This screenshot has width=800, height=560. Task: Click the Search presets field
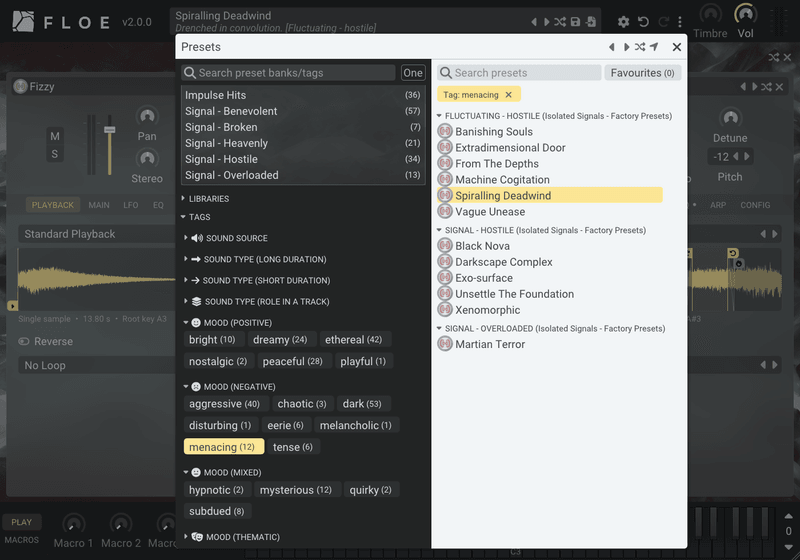(x=519, y=73)
